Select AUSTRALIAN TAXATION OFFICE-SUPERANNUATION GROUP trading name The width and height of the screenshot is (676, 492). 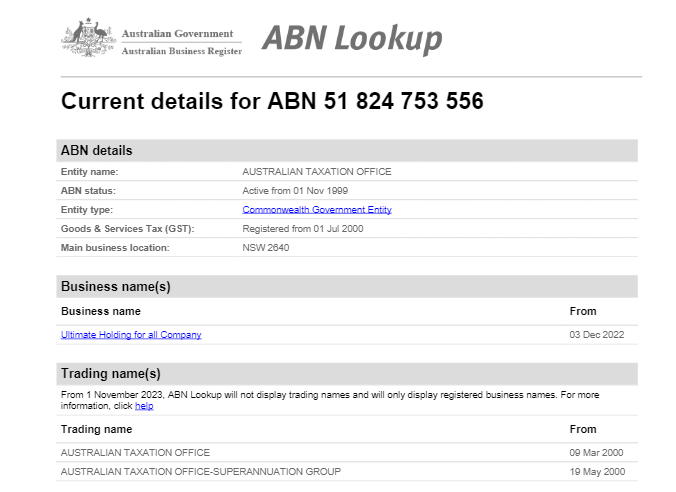pos(201,471)
